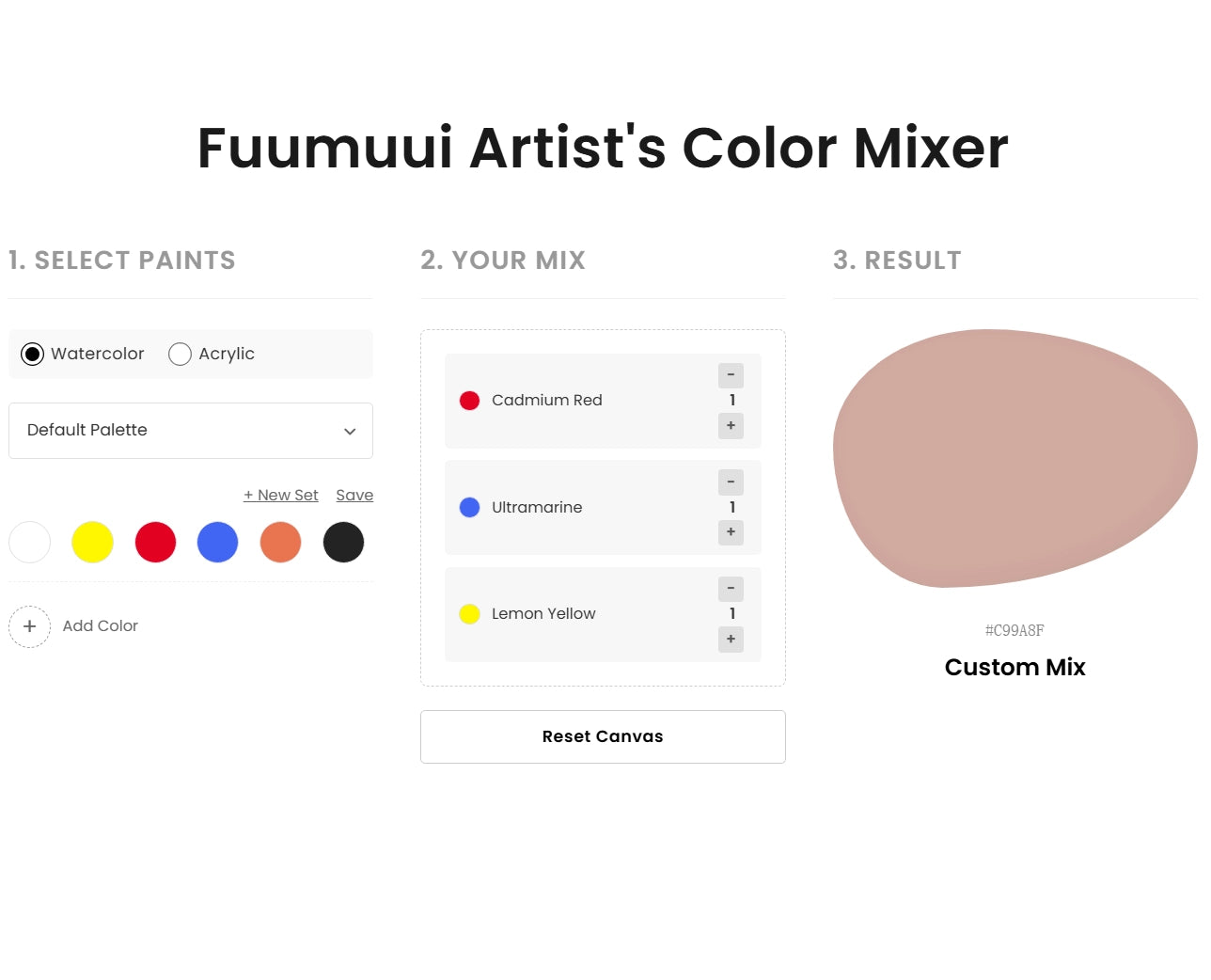Increase Cadmium Red amount with plus
The image size is (1211, 980).
click(x=731, y=426)
